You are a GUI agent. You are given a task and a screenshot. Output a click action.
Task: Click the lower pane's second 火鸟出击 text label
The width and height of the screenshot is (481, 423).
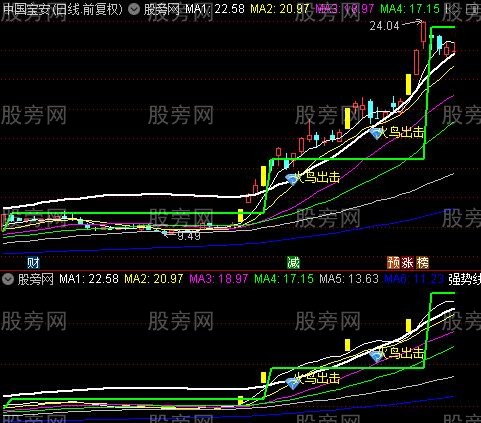[x=402, y=353]
